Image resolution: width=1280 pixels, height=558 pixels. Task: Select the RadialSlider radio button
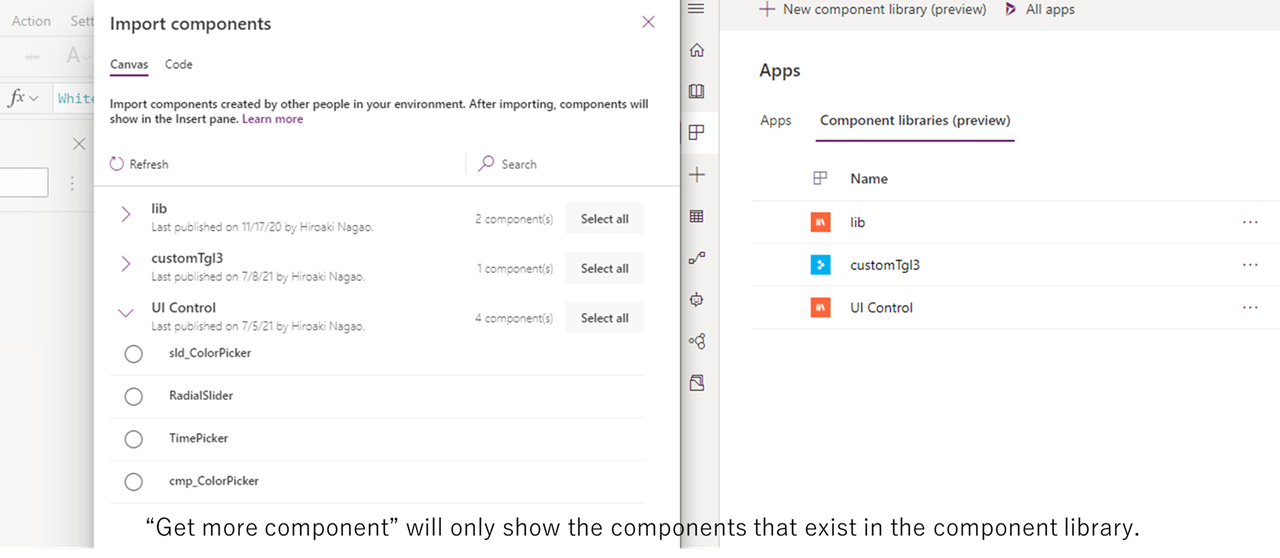pyautogui.click(x=134, y=397)
